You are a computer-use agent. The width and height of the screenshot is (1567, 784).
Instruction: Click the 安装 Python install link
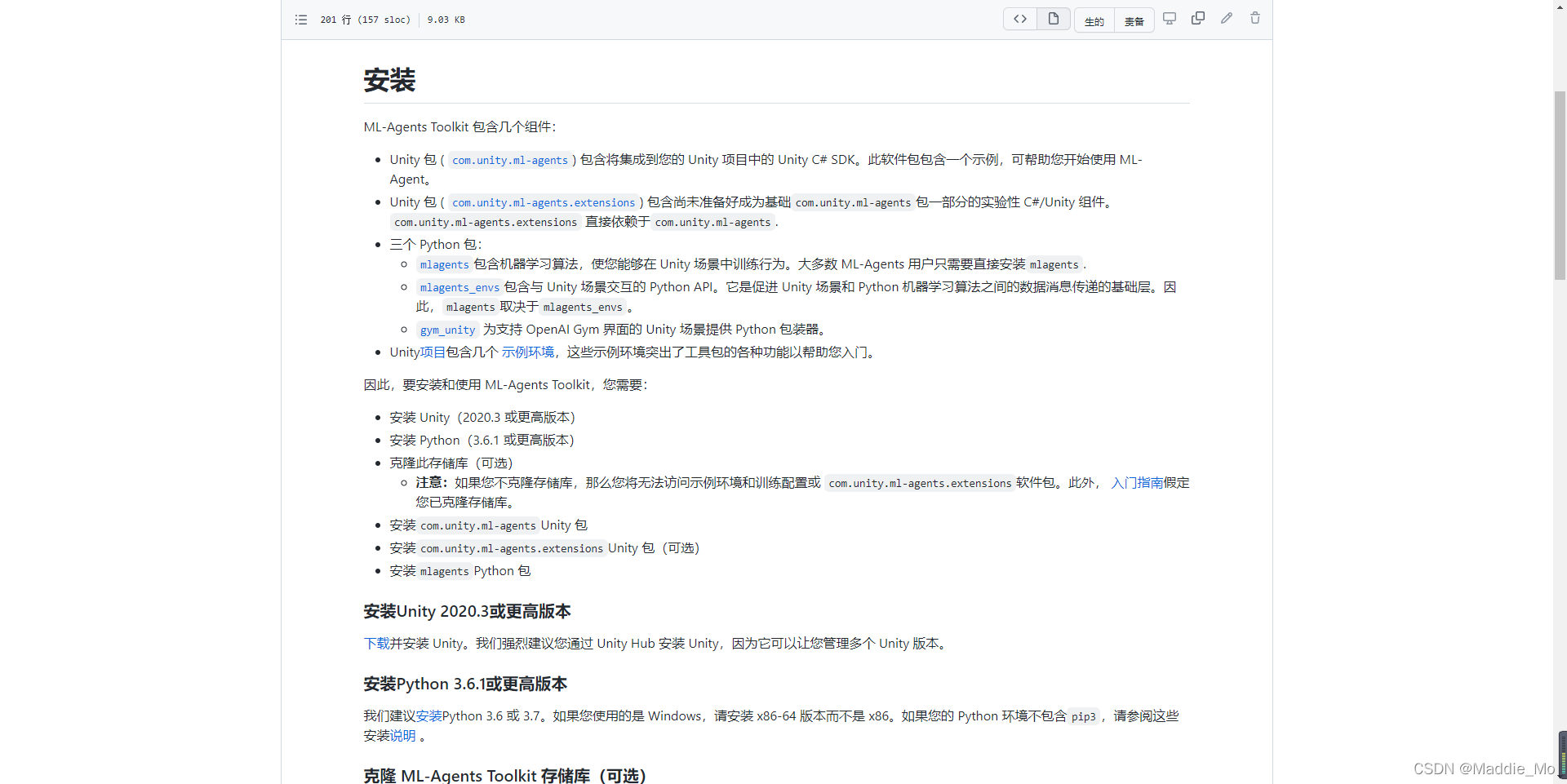coord(429,716)
